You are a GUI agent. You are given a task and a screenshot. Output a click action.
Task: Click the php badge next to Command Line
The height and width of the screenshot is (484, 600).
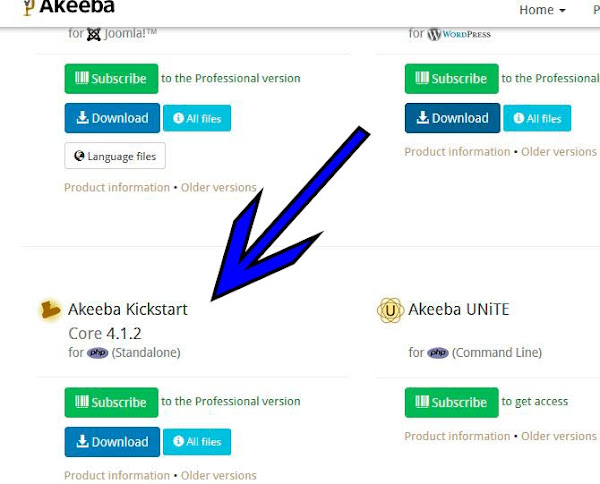point(438,352)
